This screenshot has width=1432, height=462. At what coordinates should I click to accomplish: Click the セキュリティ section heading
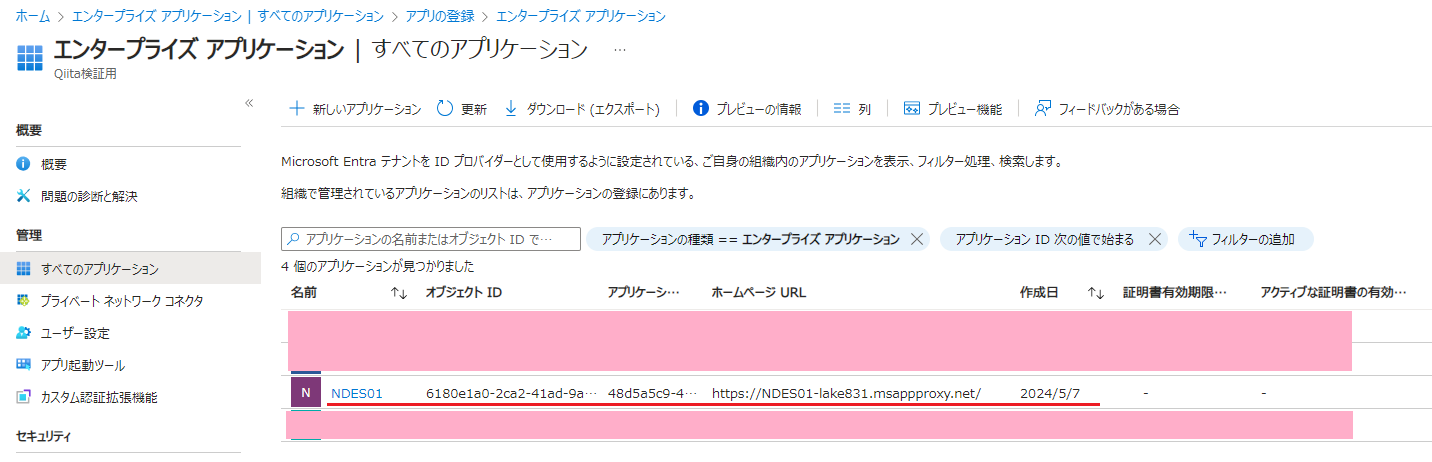pyautogui.click(x=44, y=436)
